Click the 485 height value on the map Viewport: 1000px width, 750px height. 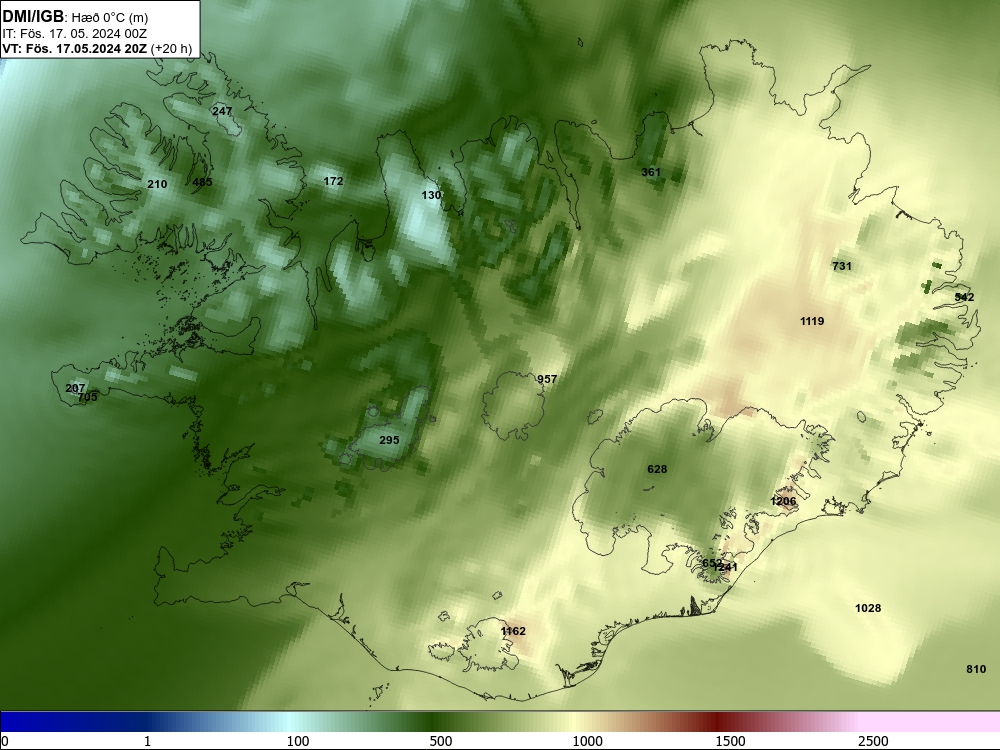coord(202,182)
